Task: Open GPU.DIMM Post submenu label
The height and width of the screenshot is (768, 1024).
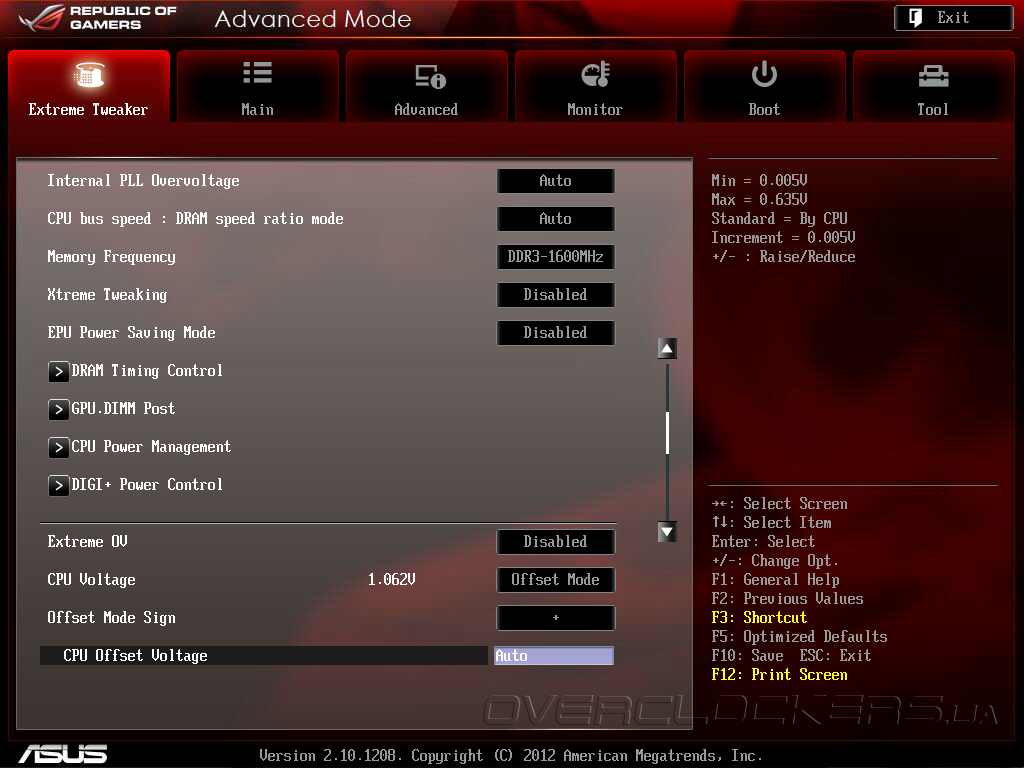Action: (x=123, y=409)
